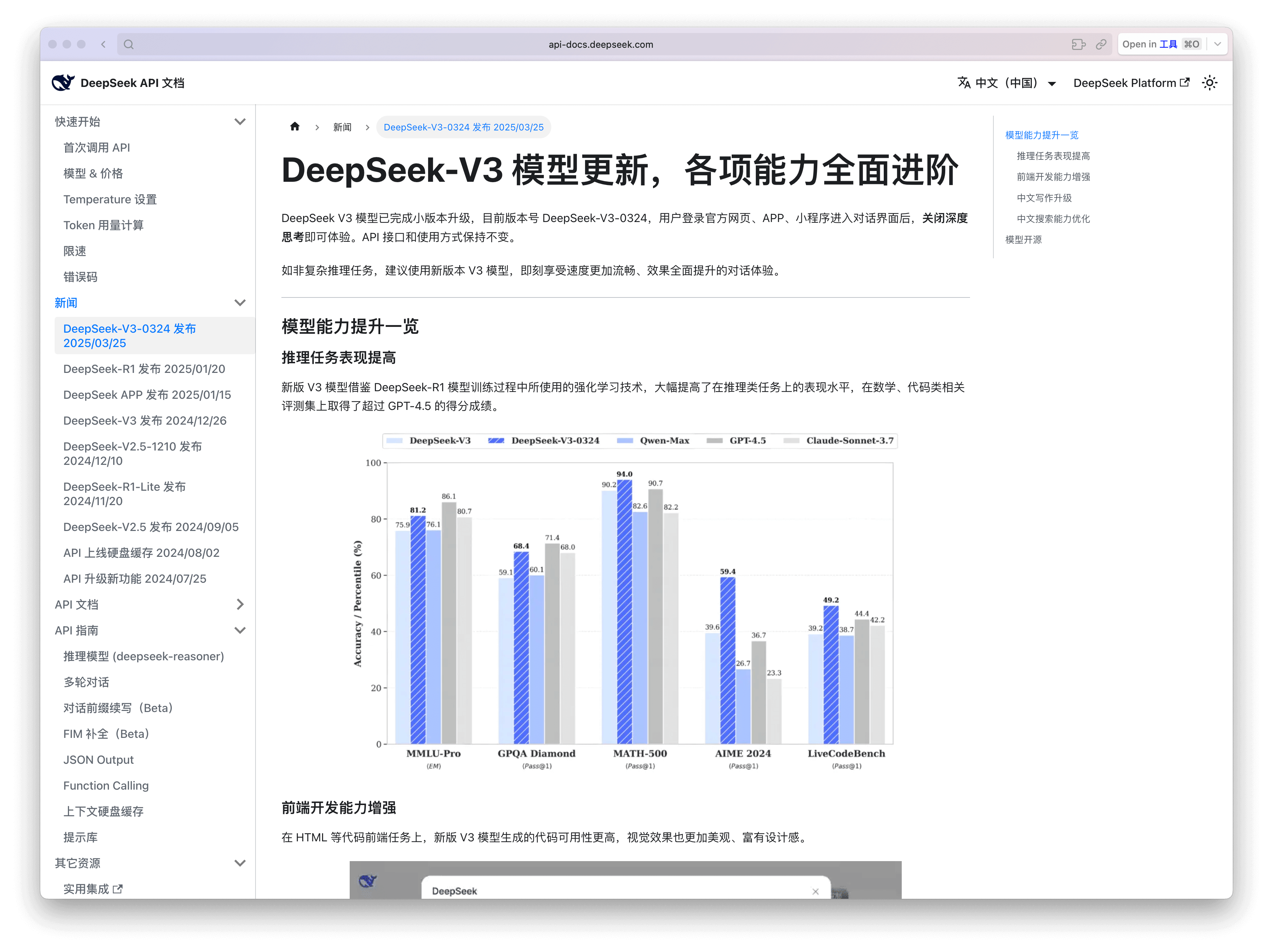Open 首次调用 API page

pyautogui.click(x=96, y=147)
